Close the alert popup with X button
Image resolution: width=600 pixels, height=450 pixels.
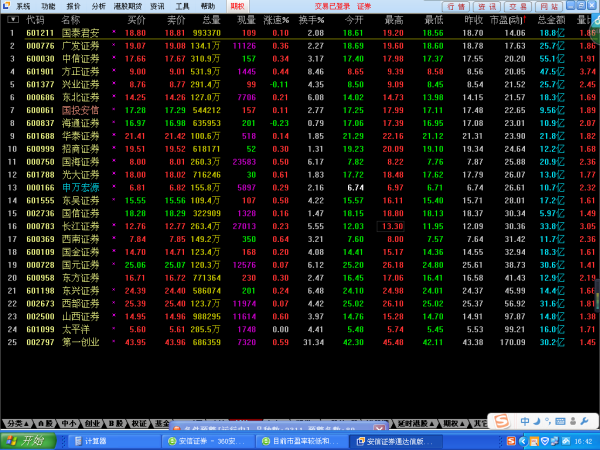tap(379, 428)
